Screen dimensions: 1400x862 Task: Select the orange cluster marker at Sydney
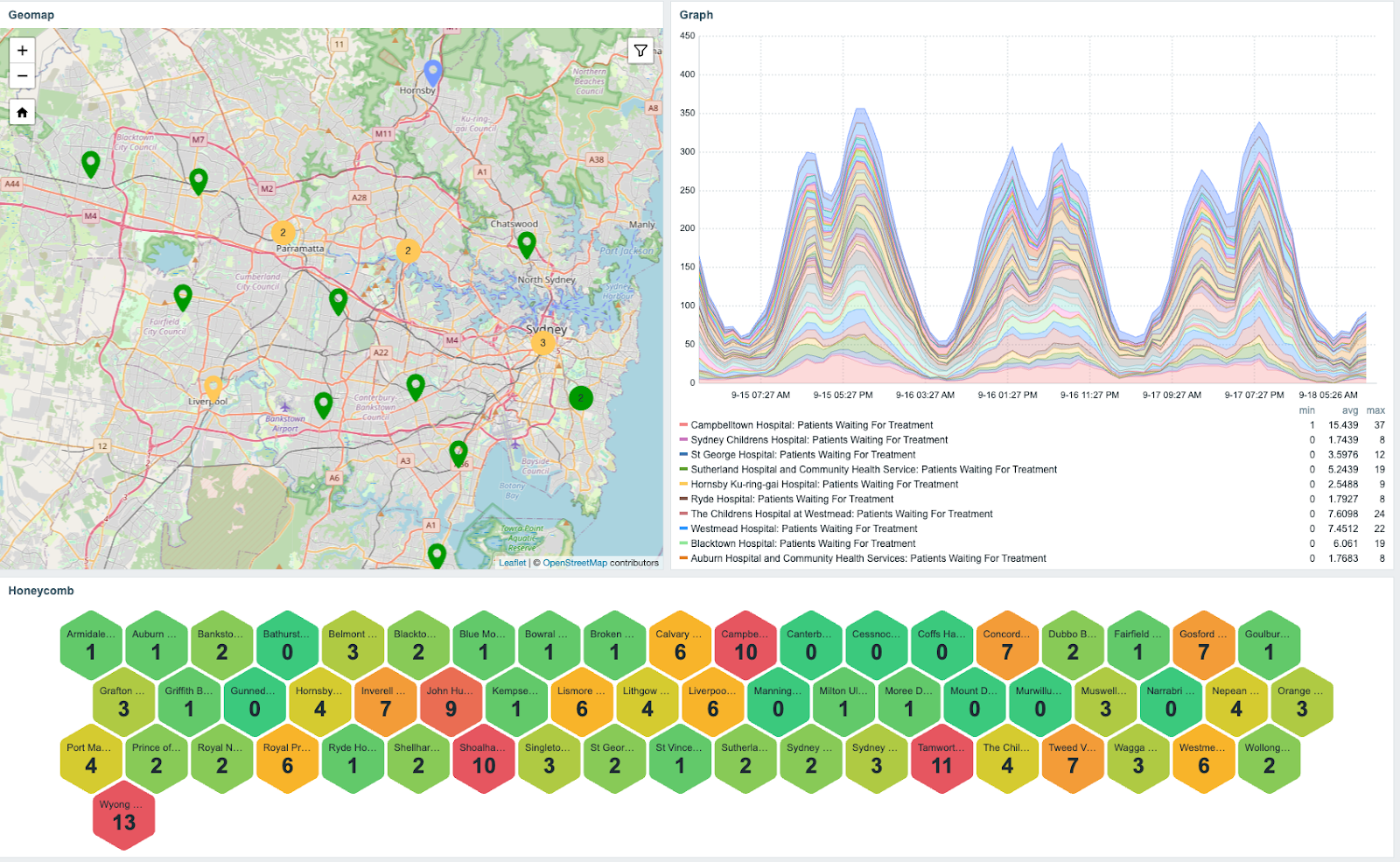click(x=542, y=343)
